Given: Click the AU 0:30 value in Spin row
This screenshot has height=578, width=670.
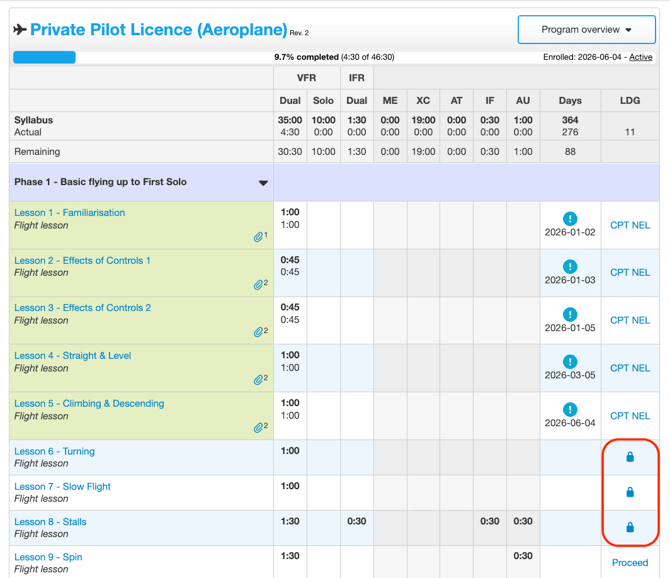Looking at the screenshot, I should pyautogui.click(x=523, y=556).
